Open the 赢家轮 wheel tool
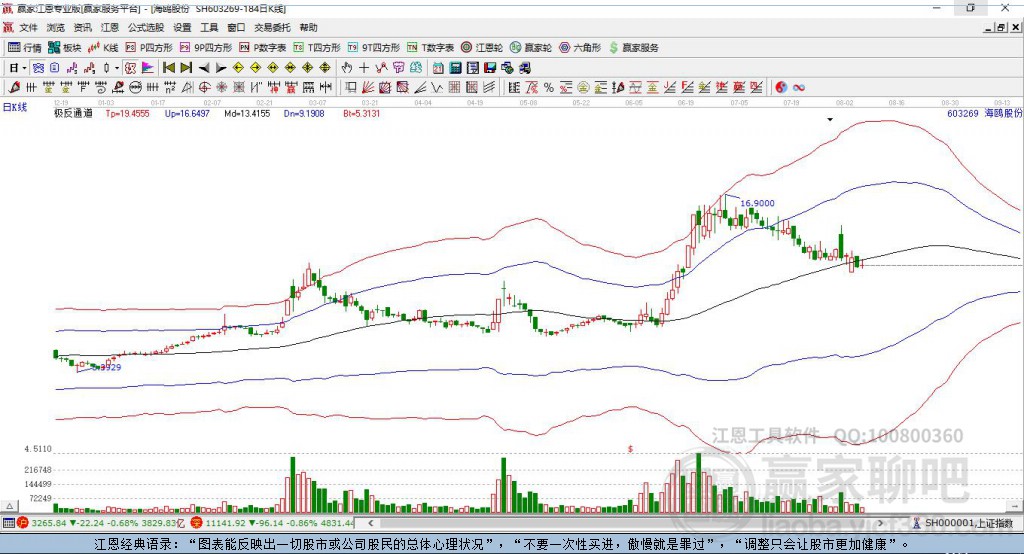 [x=531, y=48]
